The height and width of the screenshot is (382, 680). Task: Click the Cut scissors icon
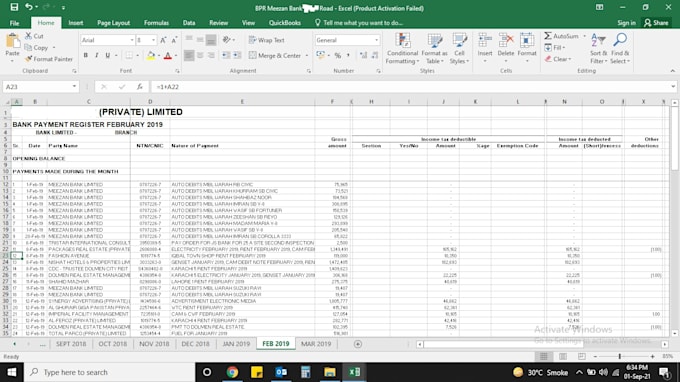pyautogui.click(x=29, y=36)
